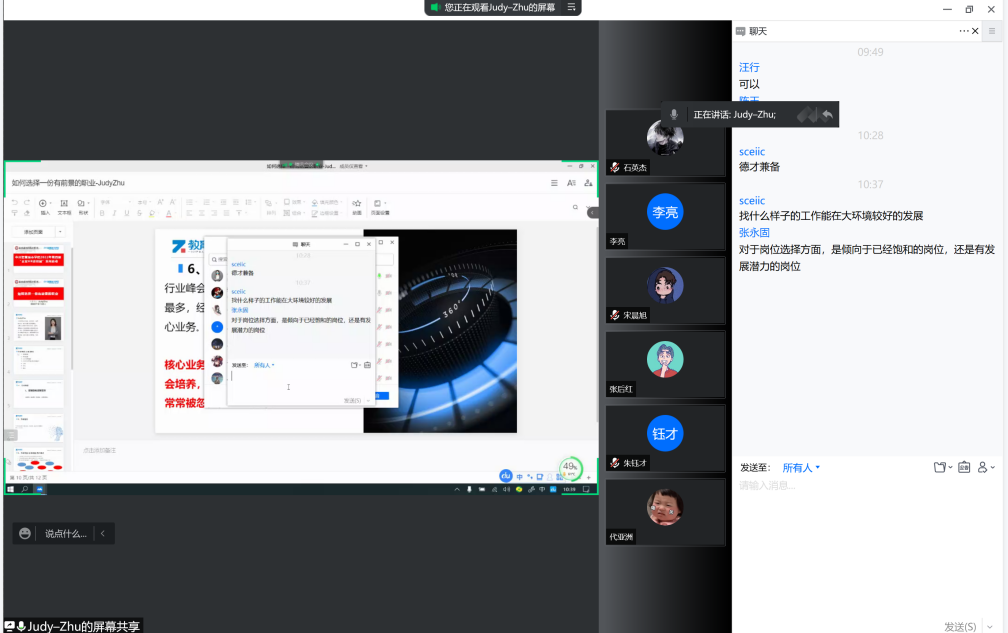The width and height of the screenshot is (1008, 633).
Task: Open the file send icon in chat
Action: click(939, 467)
